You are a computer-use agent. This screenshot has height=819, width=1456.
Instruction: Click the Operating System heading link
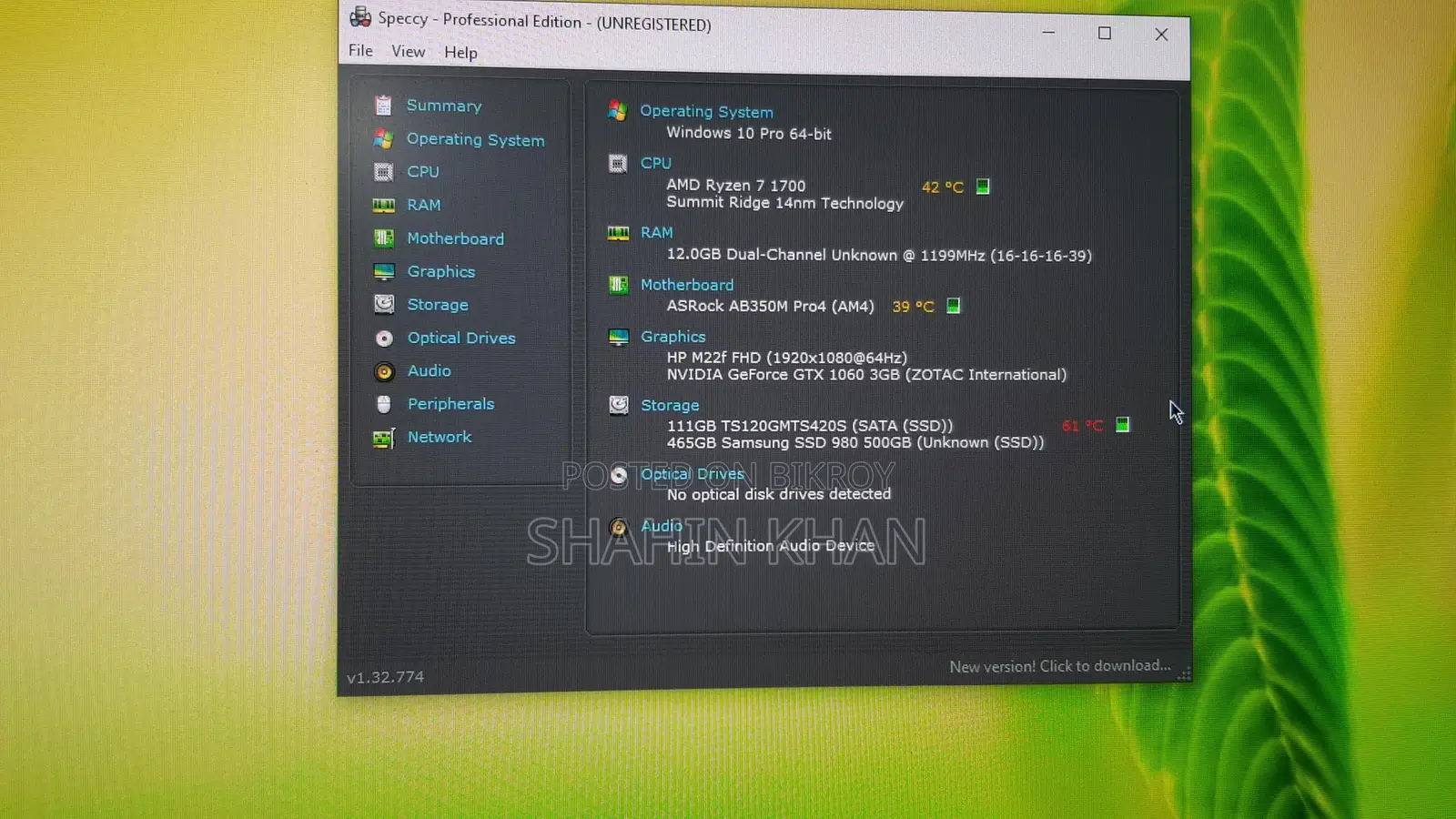[x=707, y=112]
